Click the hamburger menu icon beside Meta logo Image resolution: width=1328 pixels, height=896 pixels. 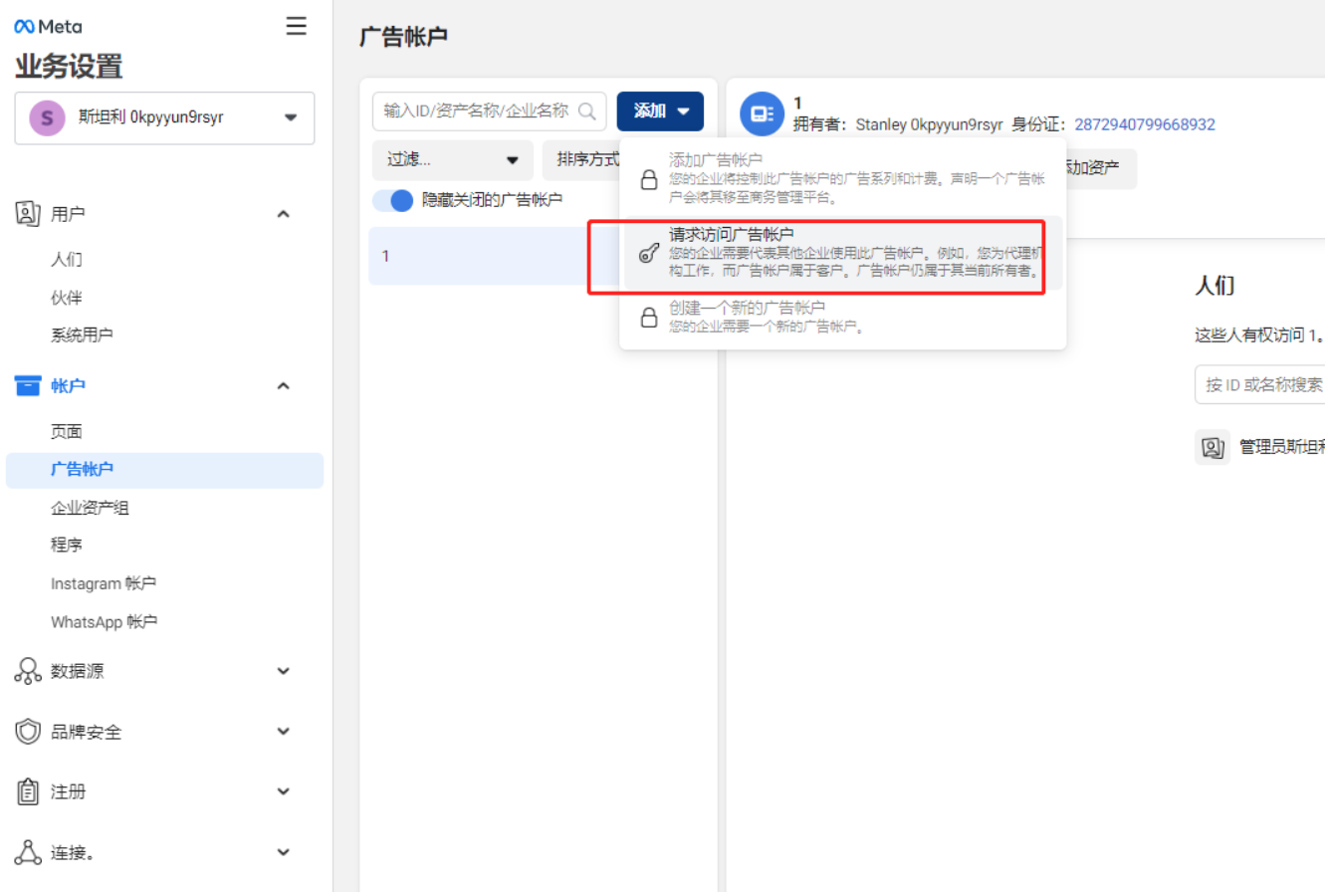pos(296,26)
